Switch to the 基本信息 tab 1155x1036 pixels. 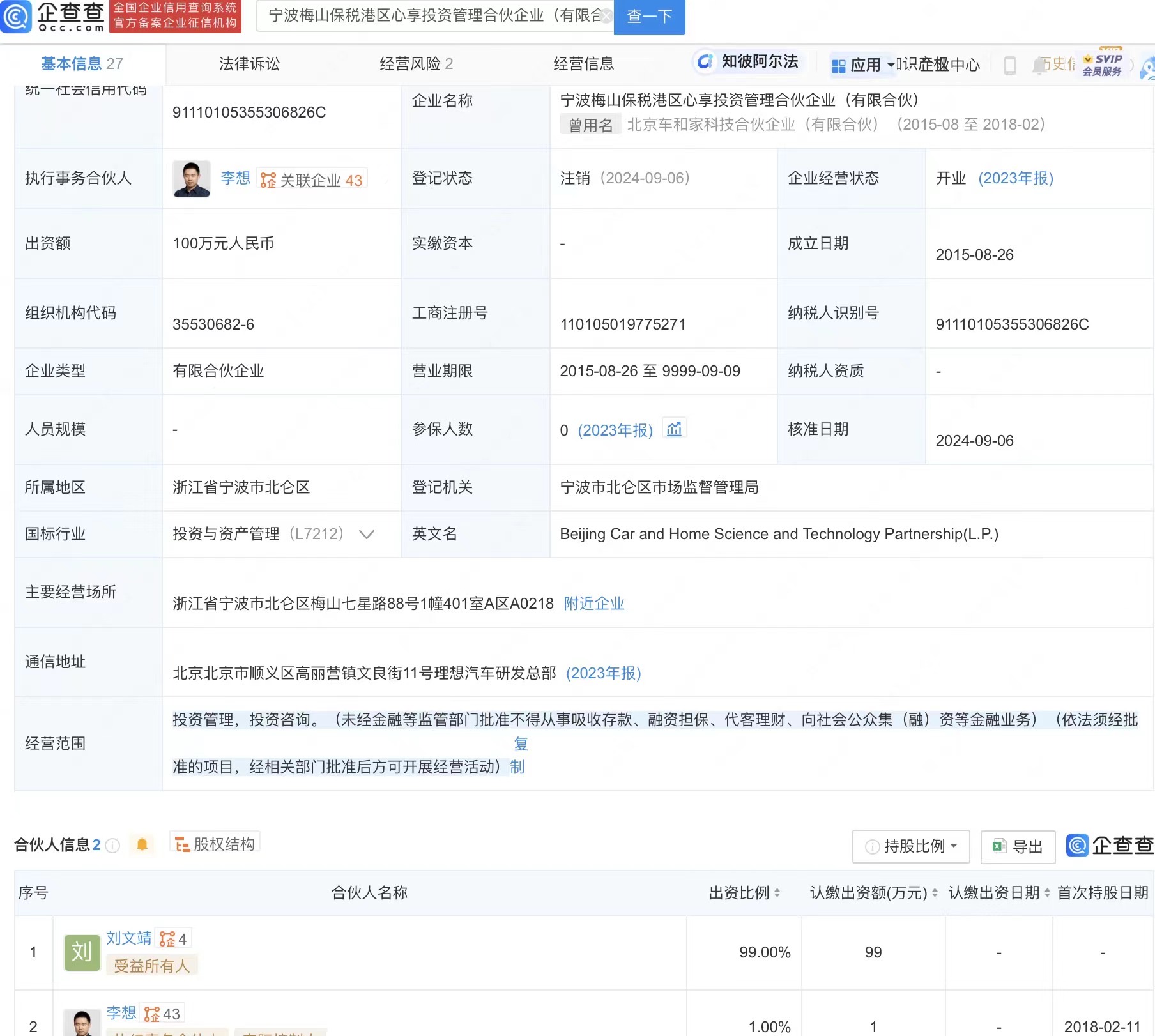(x=82, y=64)
